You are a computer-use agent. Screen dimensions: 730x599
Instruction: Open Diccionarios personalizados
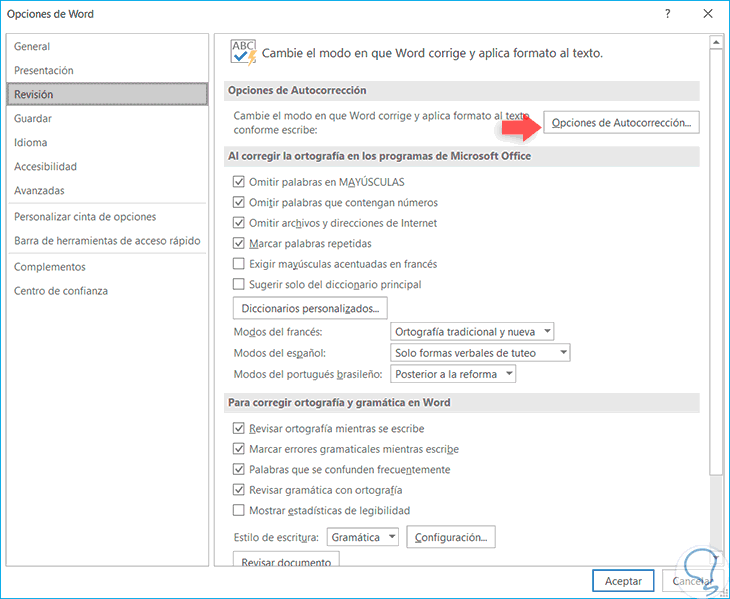[x=310, y=308]
